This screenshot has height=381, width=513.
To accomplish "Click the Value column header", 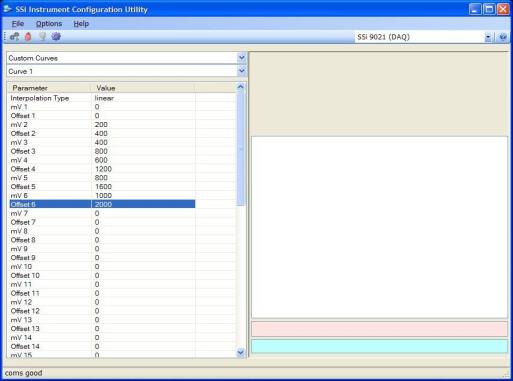I will [143, 88].
